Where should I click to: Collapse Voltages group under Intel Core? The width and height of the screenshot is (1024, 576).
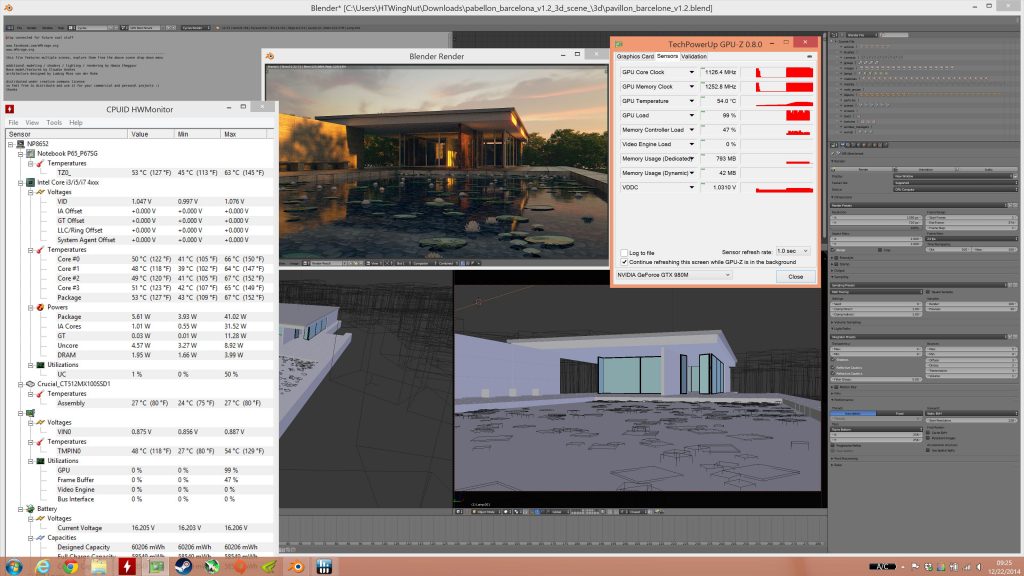click(31, 192)
